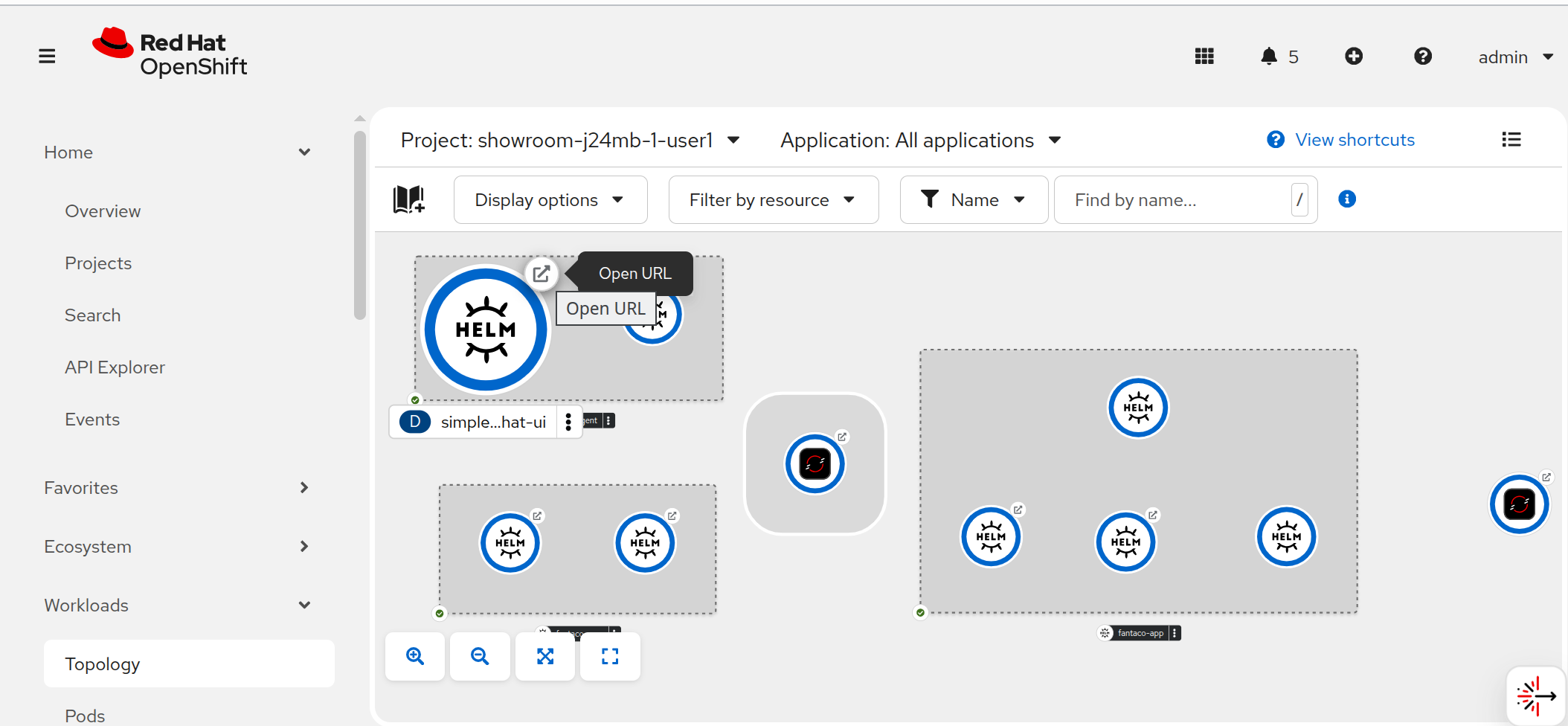Click the plus quick create icon
1568x726 pixels.
(1354, 57)
